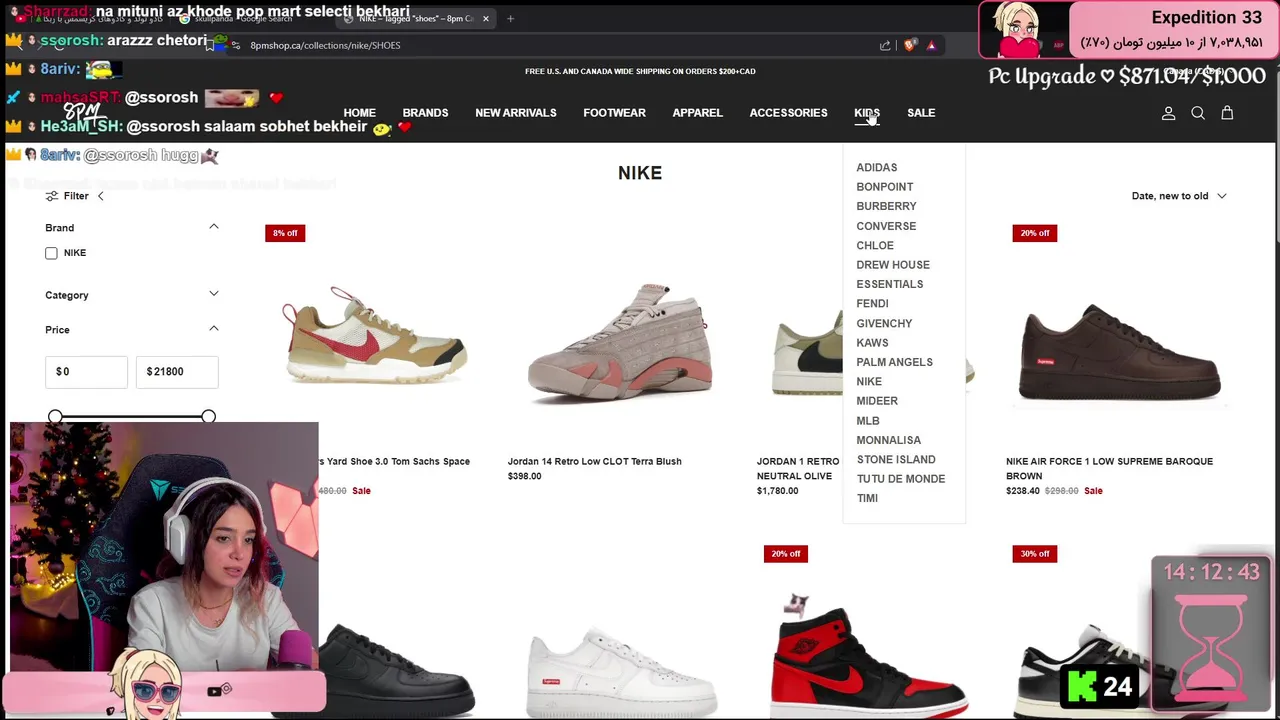Select MIDEER in the Kids dropdown

[x=877, y=401]
